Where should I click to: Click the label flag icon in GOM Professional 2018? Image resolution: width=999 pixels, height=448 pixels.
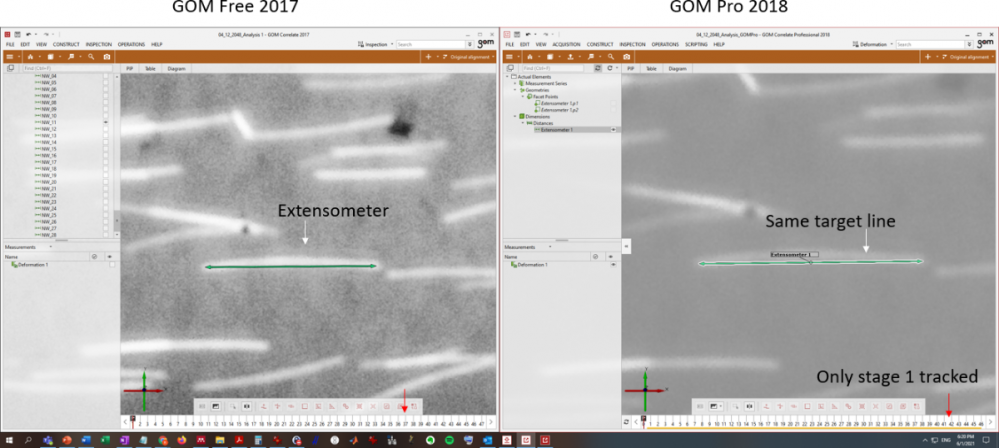[591, 57]
